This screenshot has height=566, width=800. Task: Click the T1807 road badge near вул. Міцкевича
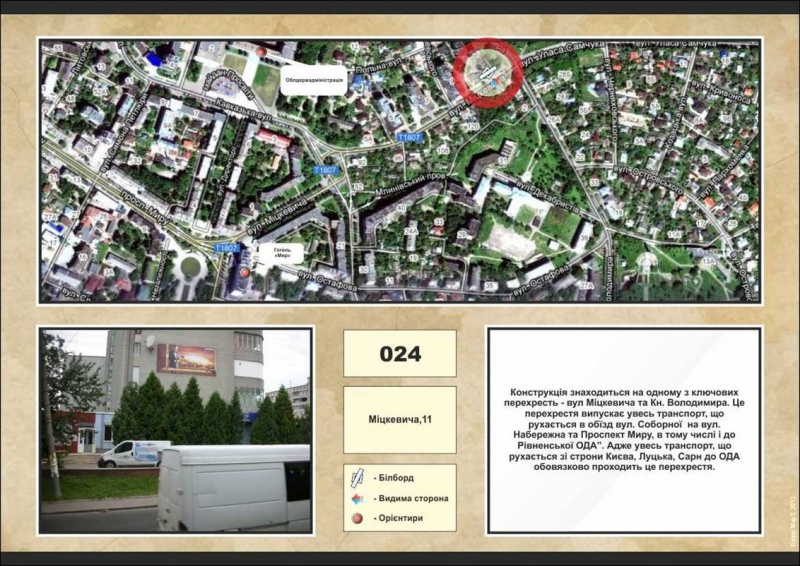click(325, 171)
